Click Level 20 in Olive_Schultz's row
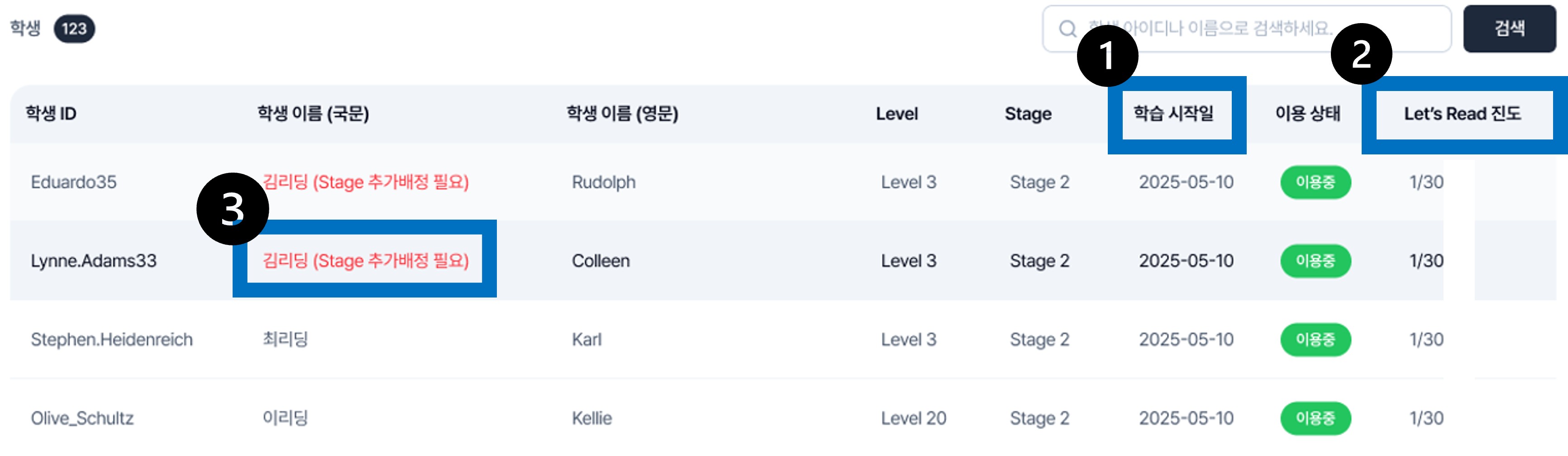 click(x=913, y=418)
